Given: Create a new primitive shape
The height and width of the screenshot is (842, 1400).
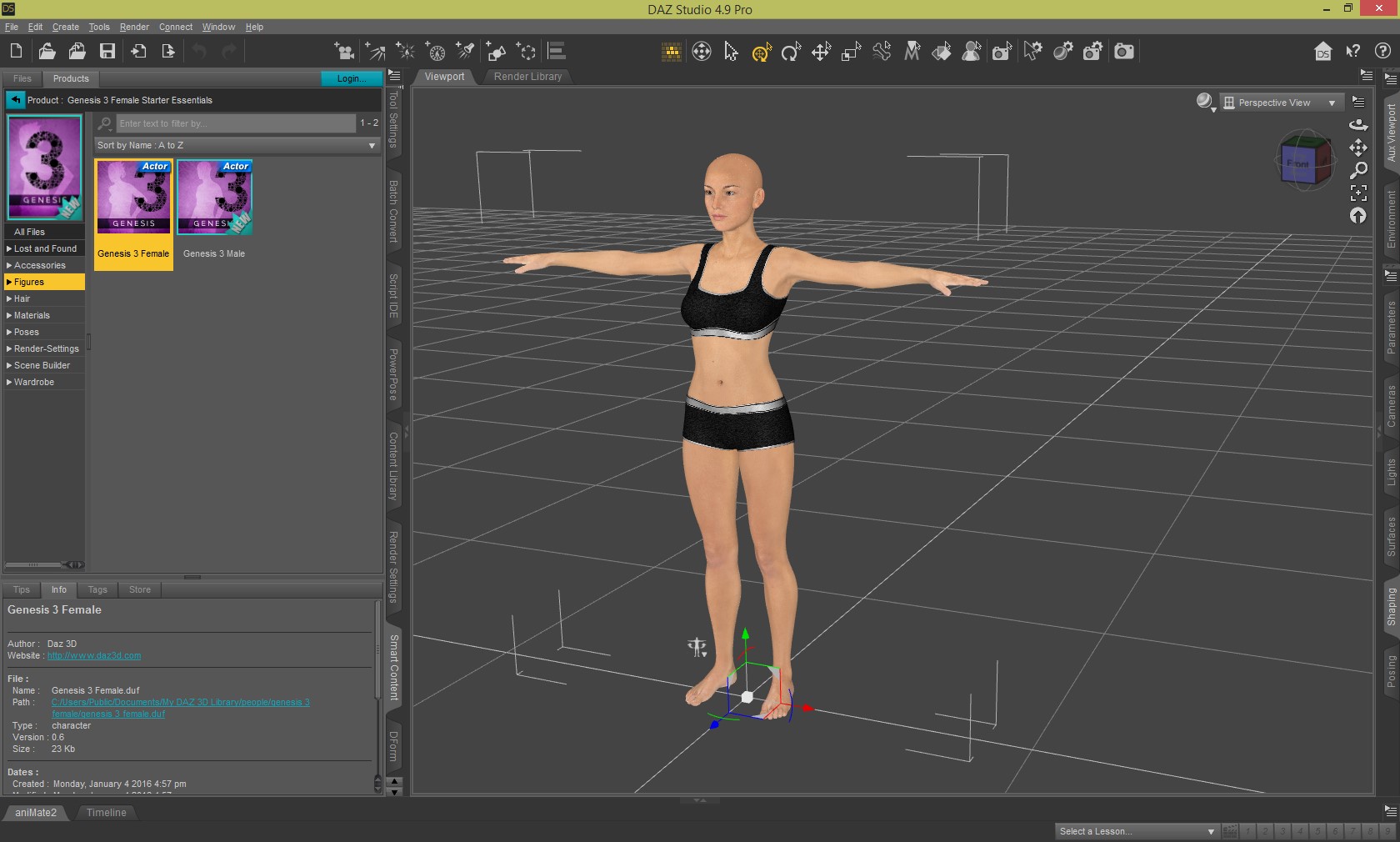Looking at the screenshot, I should [x=496, y=52].
